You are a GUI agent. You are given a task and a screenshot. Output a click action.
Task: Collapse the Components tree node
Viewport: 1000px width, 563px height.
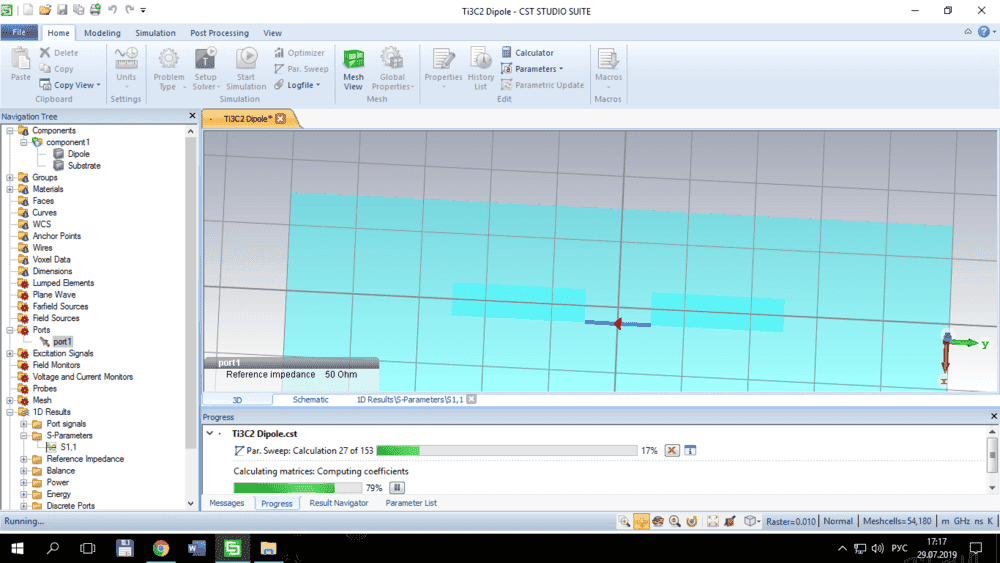[10, 131]
